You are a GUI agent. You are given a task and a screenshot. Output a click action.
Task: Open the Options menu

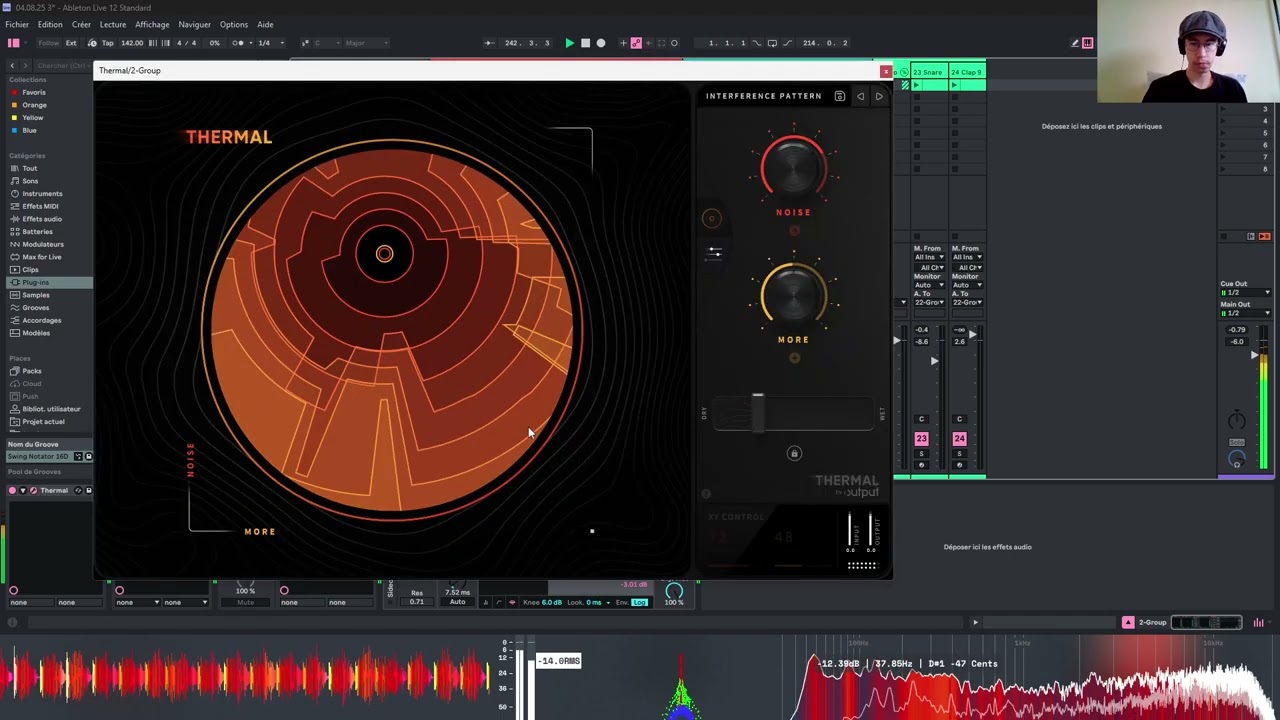234,24
